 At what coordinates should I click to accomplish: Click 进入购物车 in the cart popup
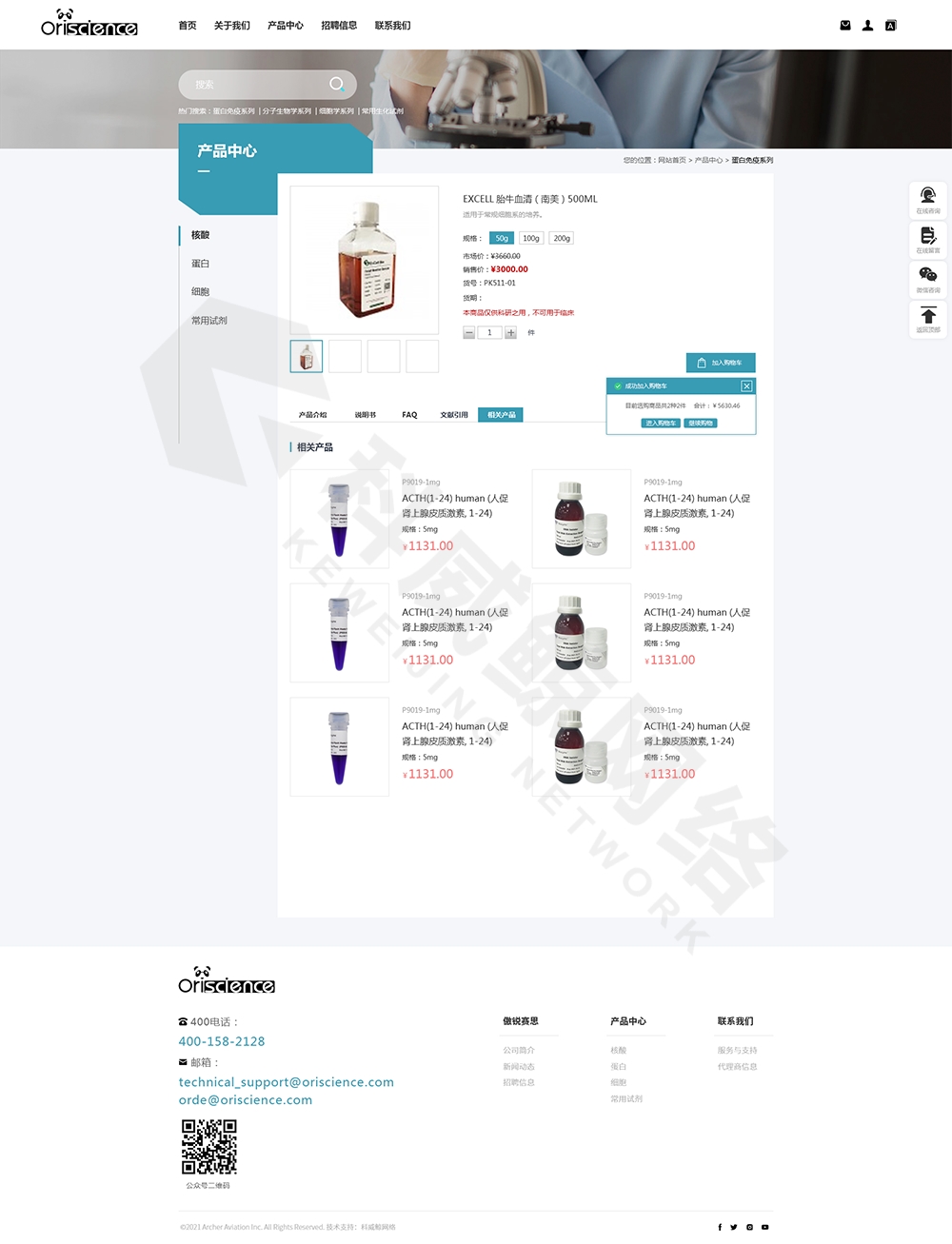661,423
